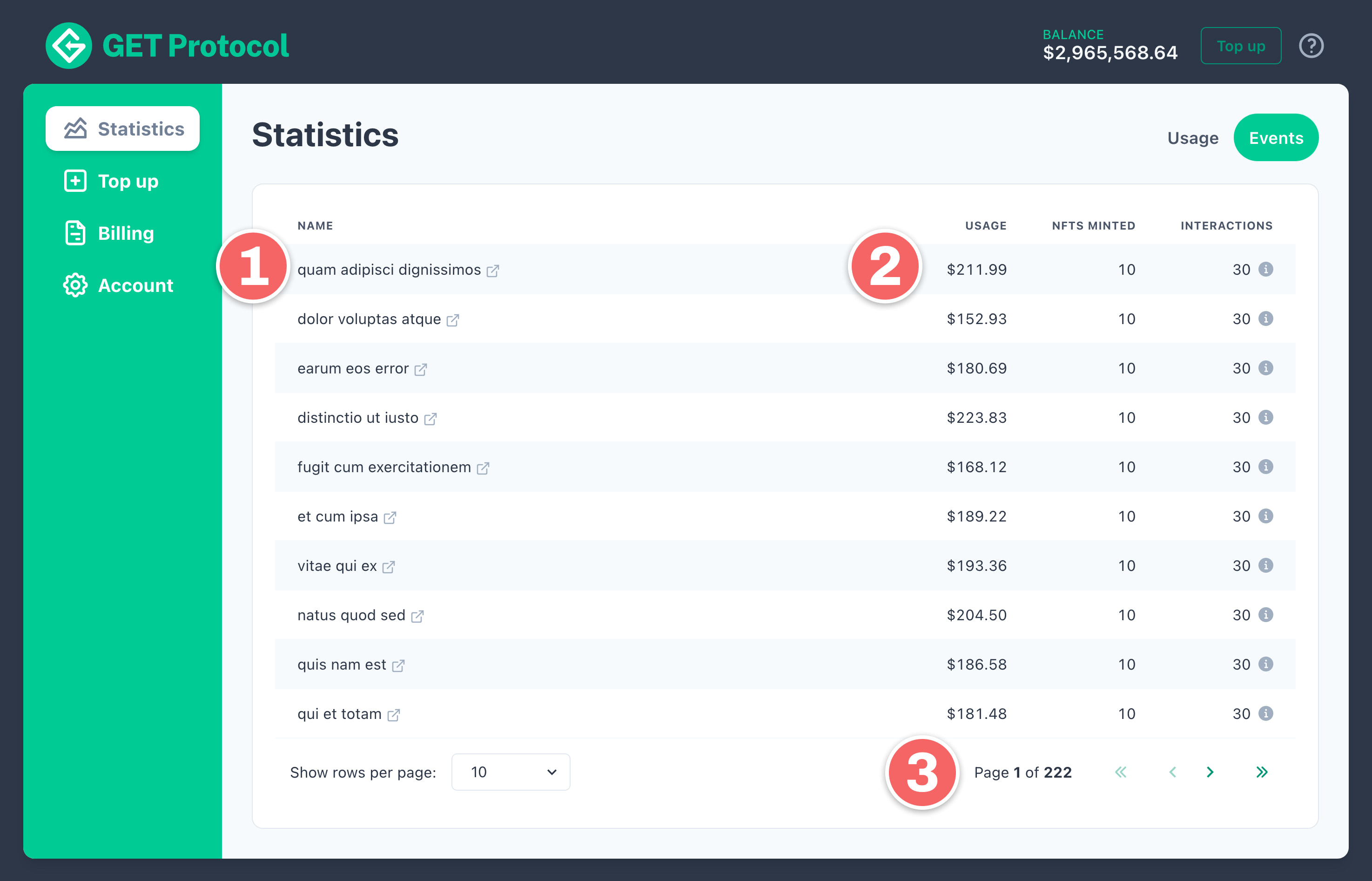Click the GET Protocol logo icon

[x=68, y=46]
